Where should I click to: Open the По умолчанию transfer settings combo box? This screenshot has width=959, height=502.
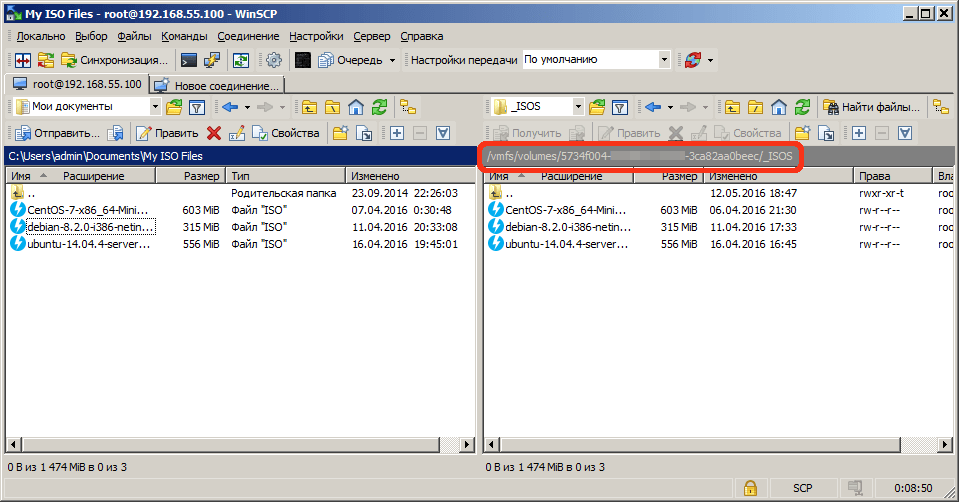[596, 59]
